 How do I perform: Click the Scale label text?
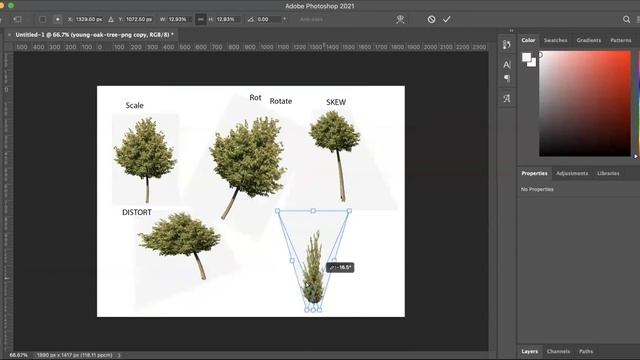(x=134, y=105)
